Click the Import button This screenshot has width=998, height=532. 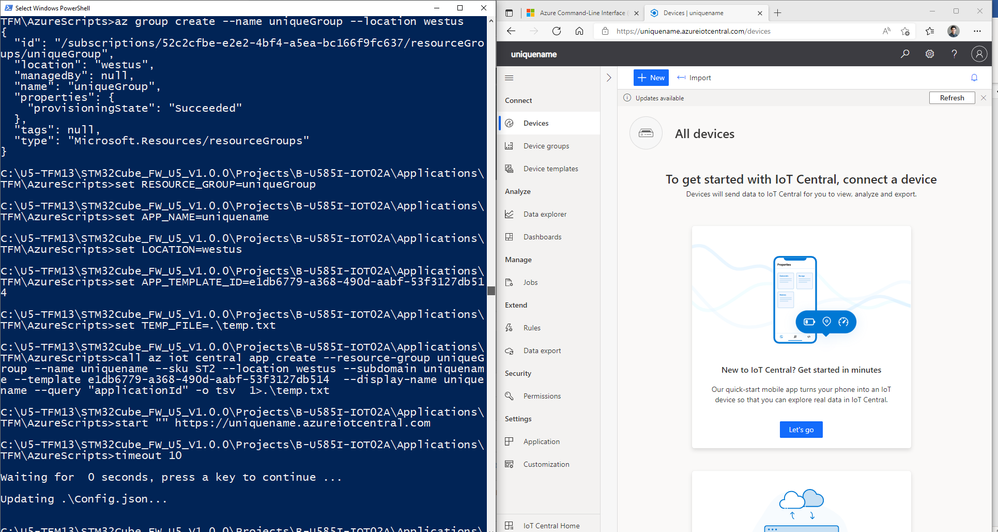694,78
